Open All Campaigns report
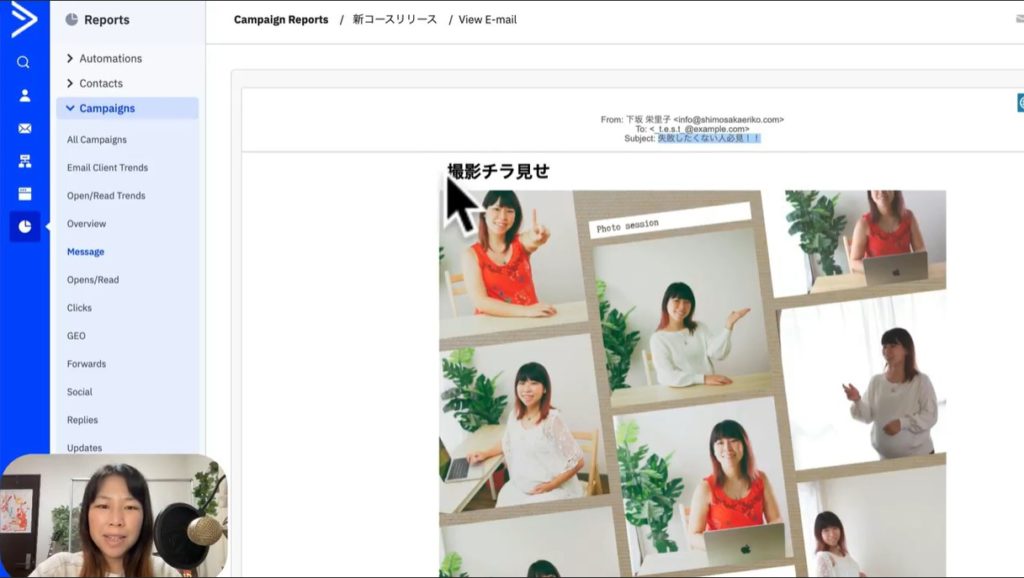Image resolution: width=1024 pixels, height=578 pixels. click(97, 140)
